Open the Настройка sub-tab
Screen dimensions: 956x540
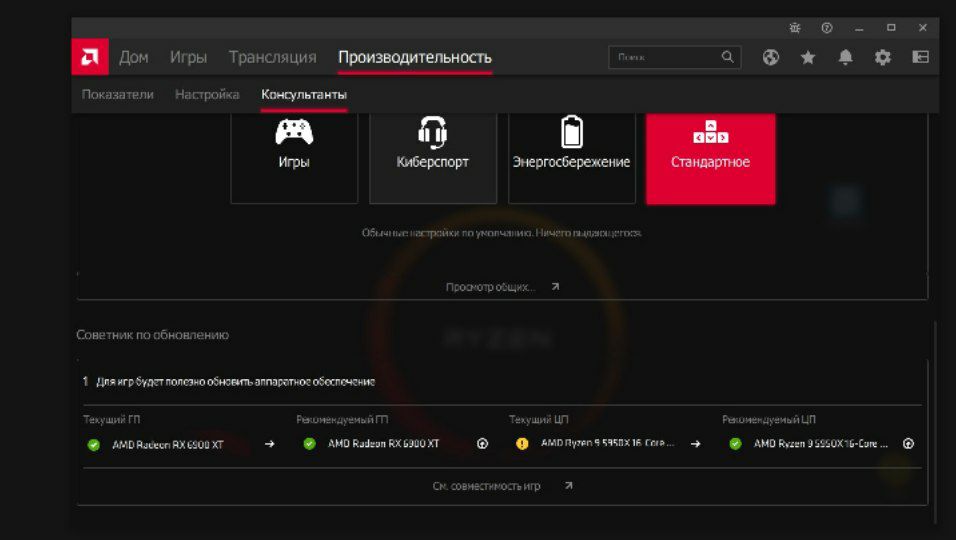(207, 94)
